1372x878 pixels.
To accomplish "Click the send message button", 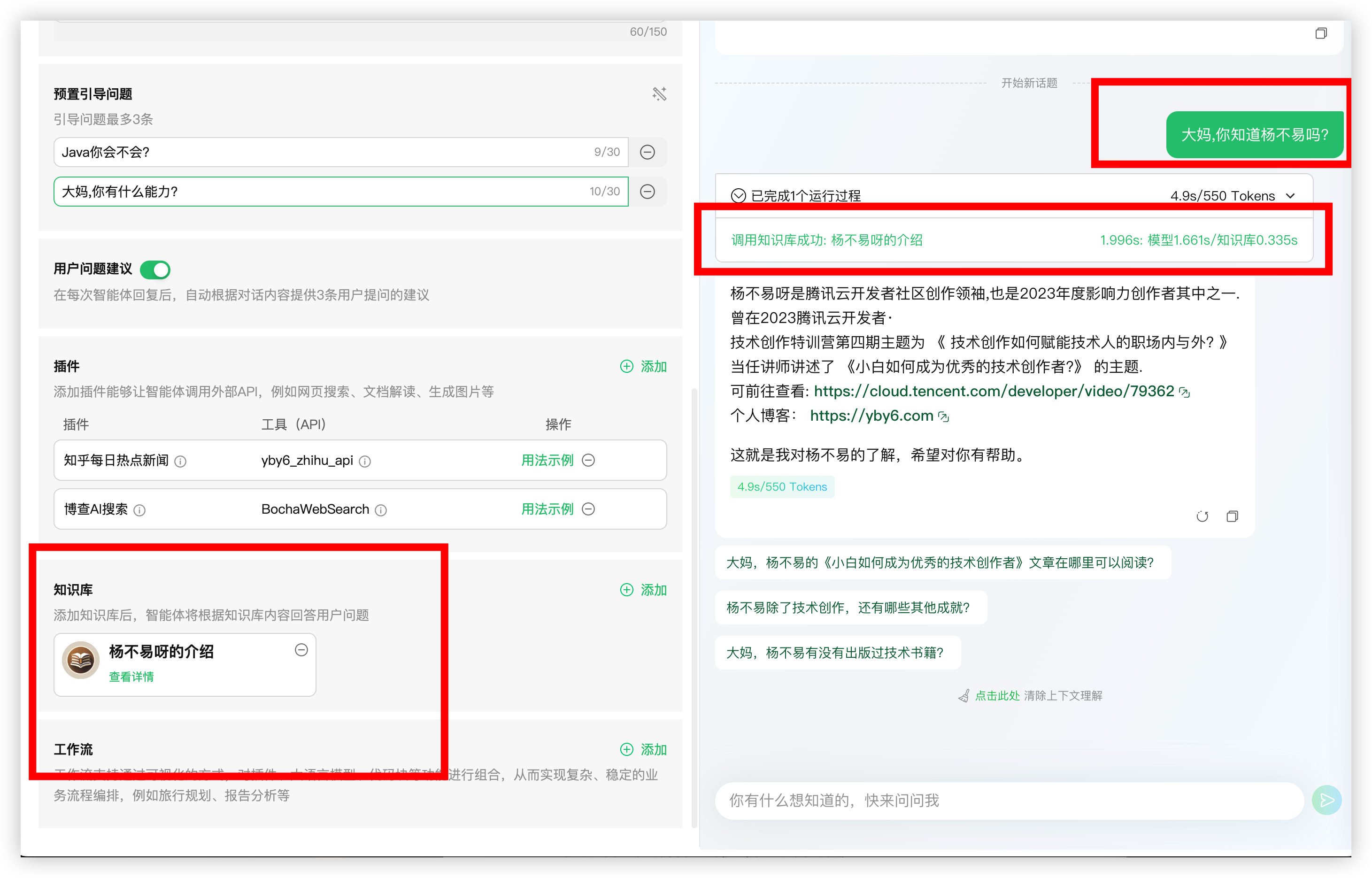I will (x=1326, y=801).
